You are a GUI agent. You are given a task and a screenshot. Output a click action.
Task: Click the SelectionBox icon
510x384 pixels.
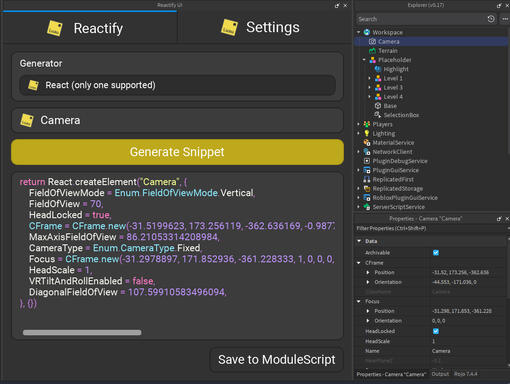(378, 115)
